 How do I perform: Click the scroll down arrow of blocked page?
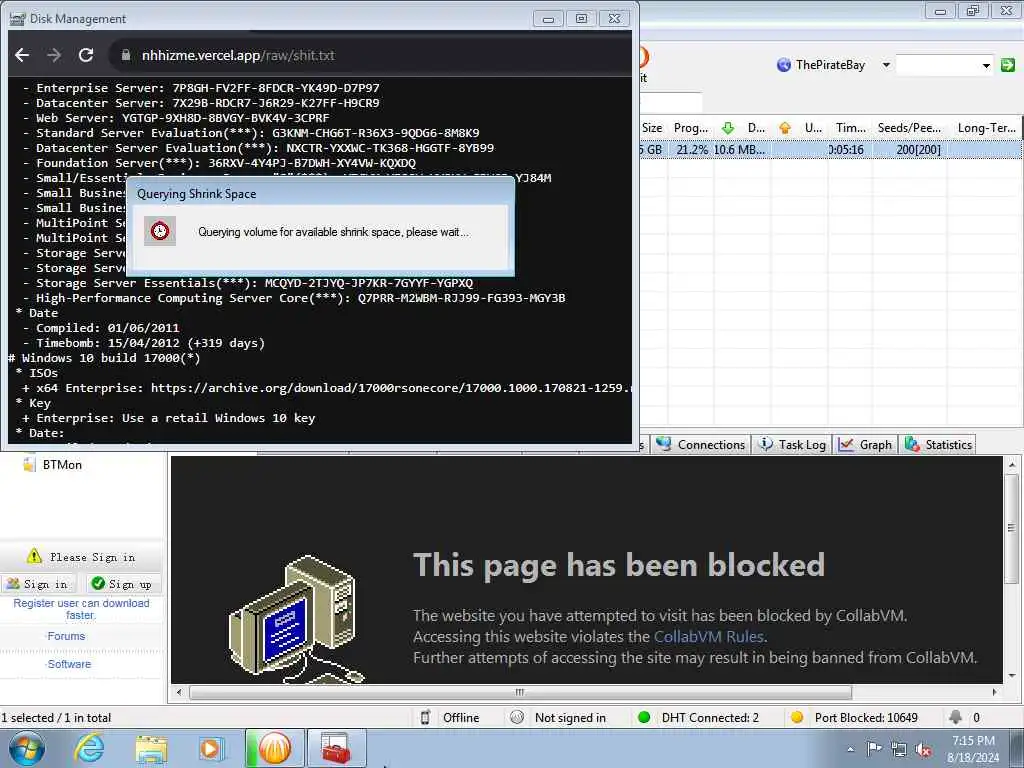tap(1012, 676)
